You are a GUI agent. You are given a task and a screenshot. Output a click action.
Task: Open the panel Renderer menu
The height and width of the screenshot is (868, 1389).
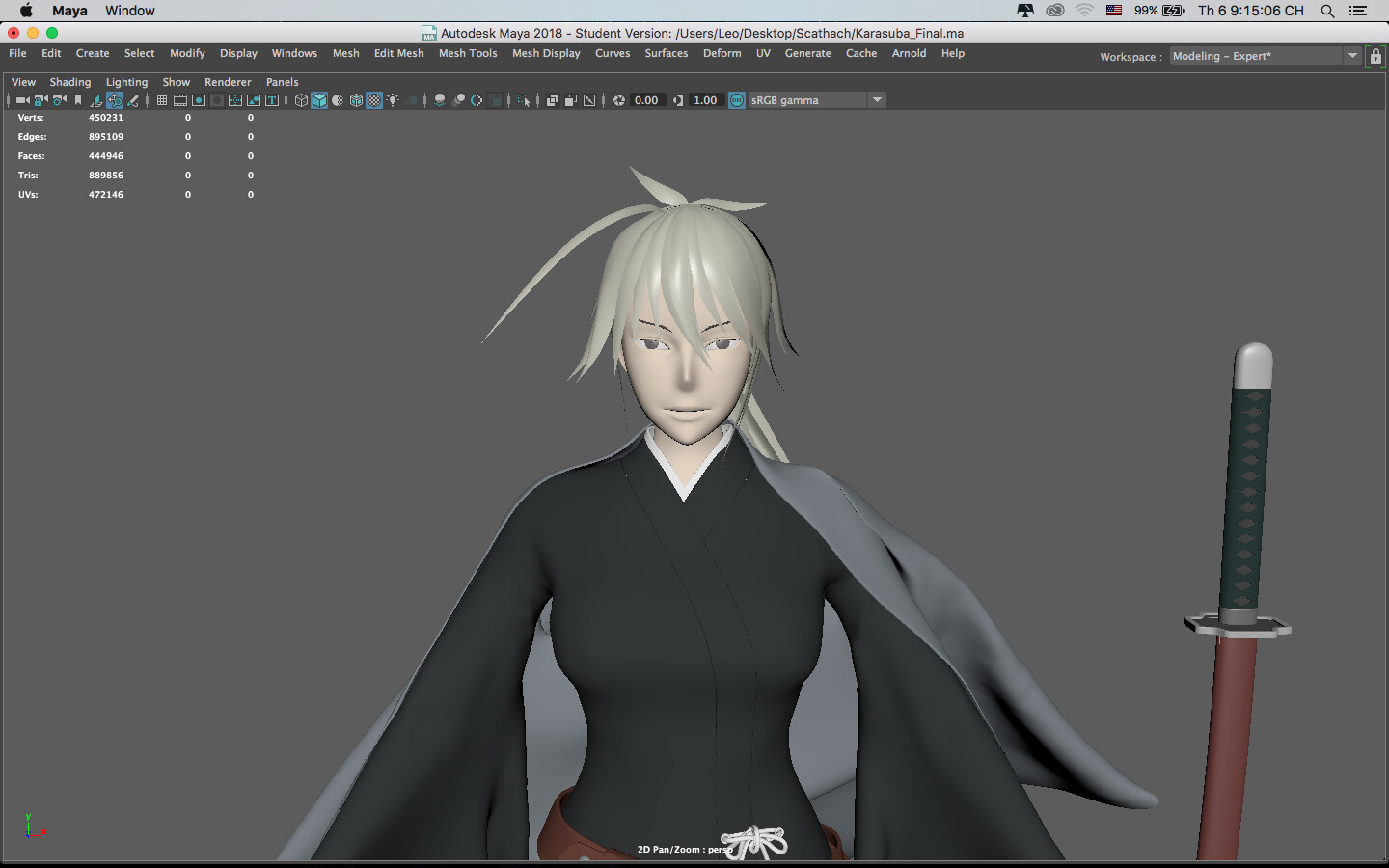(x=228, y=82)
